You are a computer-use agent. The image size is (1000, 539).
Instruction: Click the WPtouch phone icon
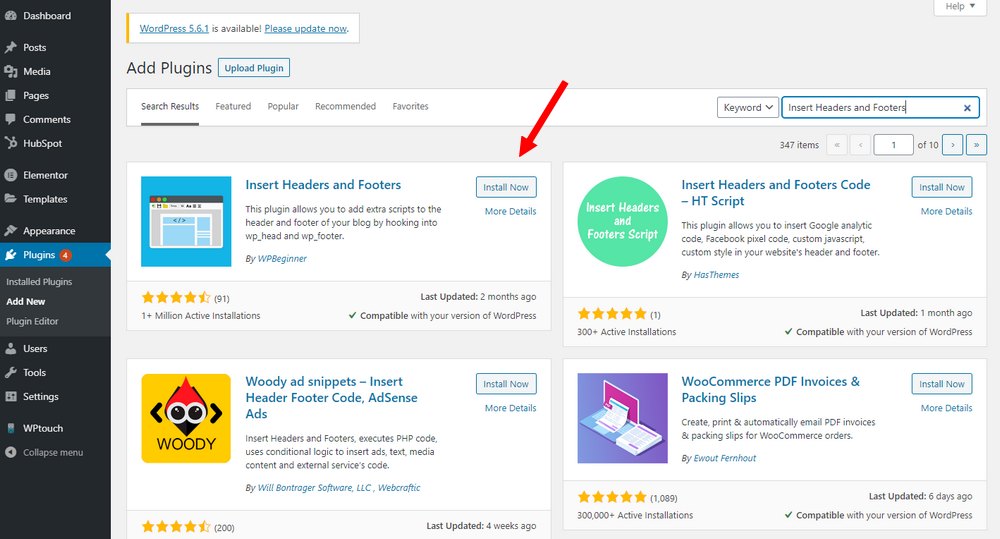(11, 429)
